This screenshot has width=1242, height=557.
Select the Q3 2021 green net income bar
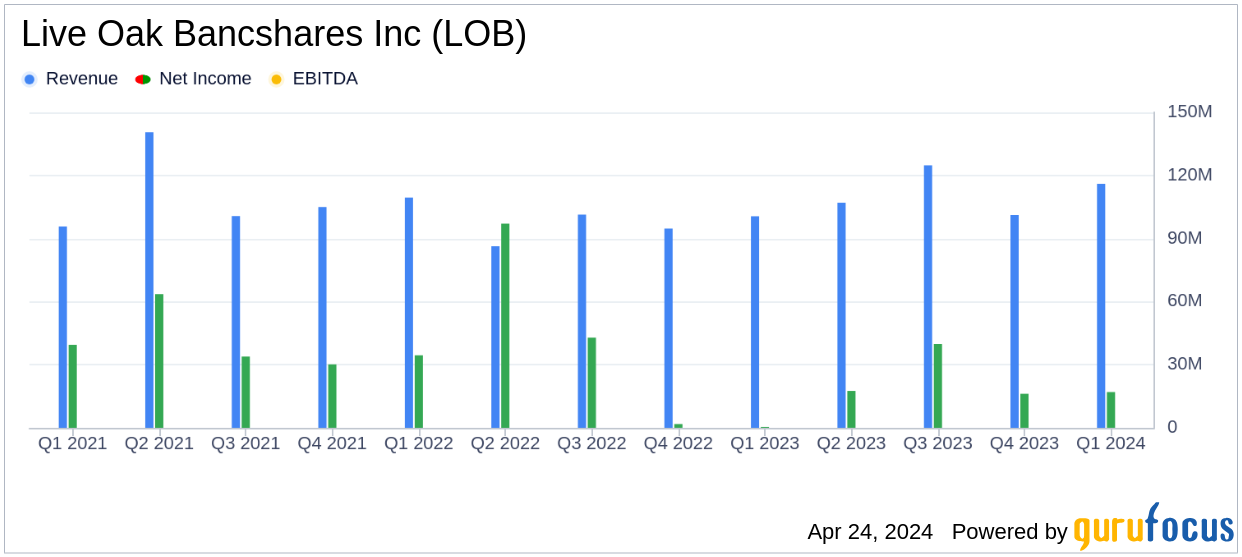(x=246, y=392)
